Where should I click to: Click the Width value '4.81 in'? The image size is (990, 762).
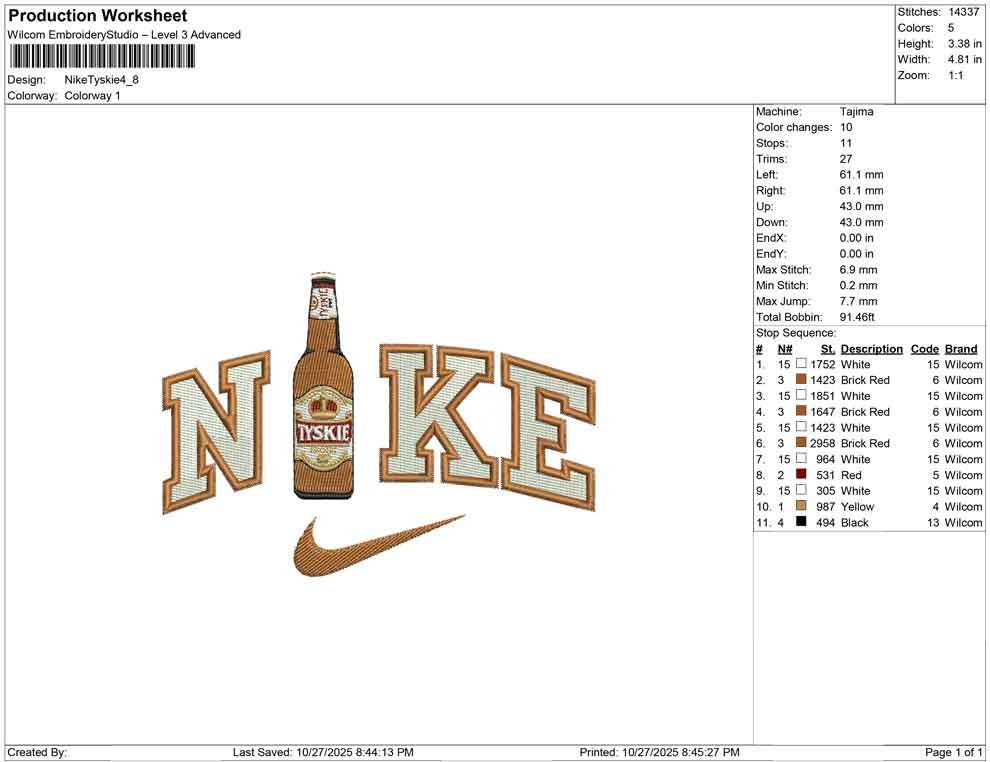(965, 59)
